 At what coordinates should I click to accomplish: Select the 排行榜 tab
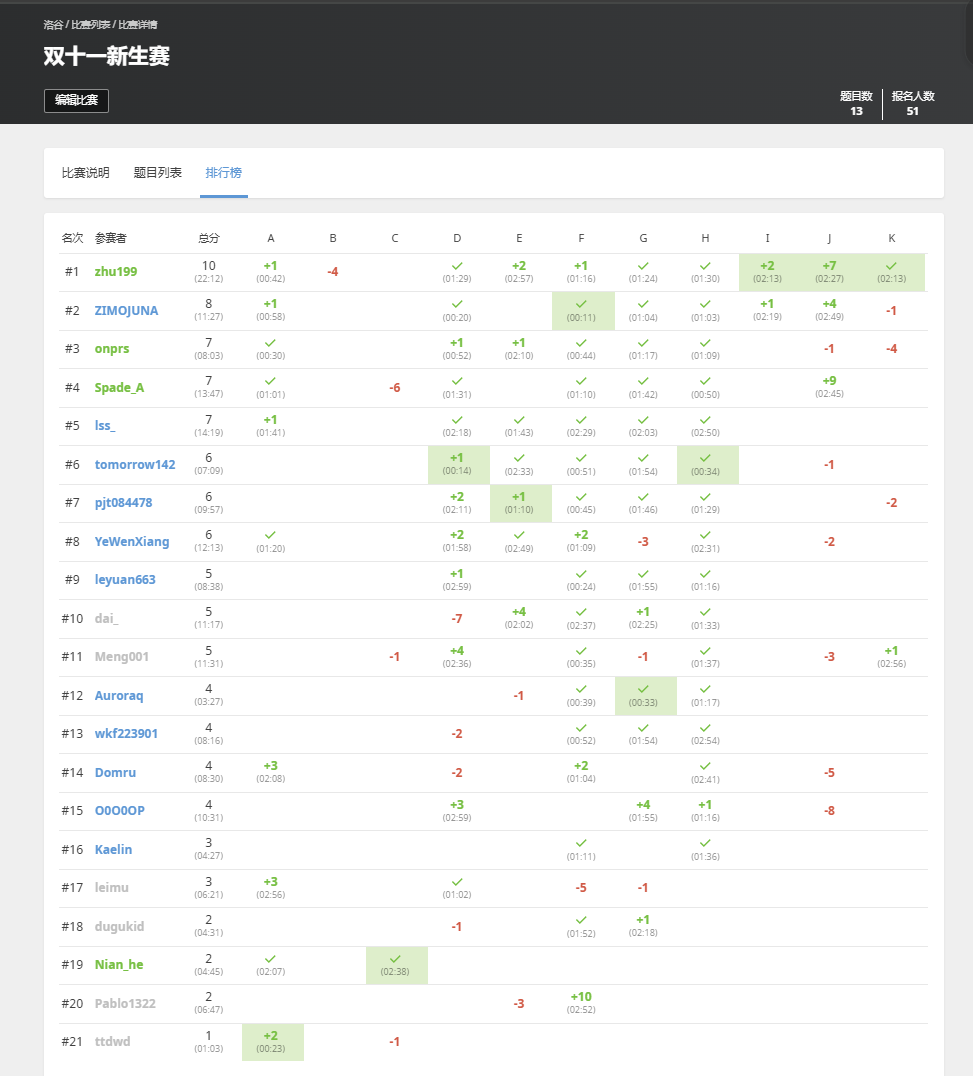point(223,173)
